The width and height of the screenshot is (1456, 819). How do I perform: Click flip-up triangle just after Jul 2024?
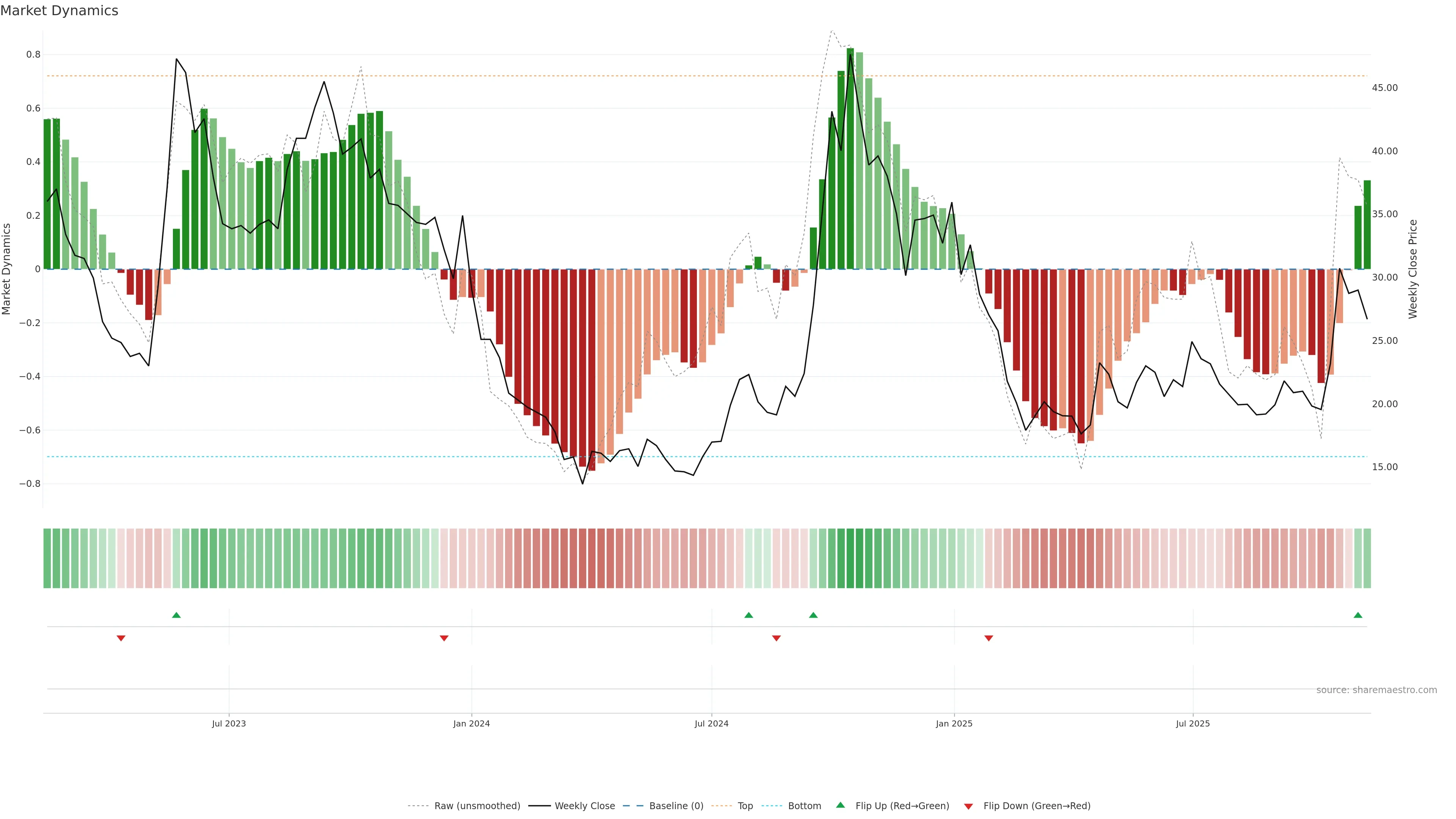pos(748,615)
